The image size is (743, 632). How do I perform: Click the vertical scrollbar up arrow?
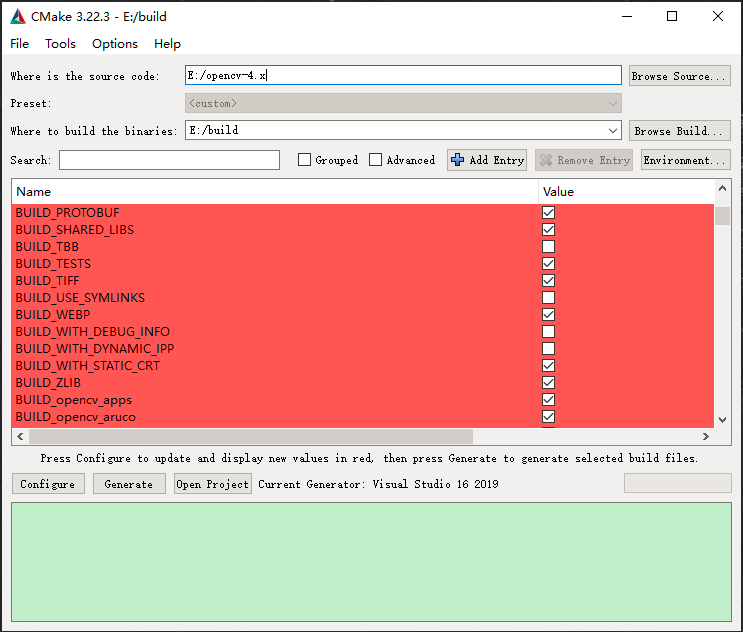coord(722,188)
